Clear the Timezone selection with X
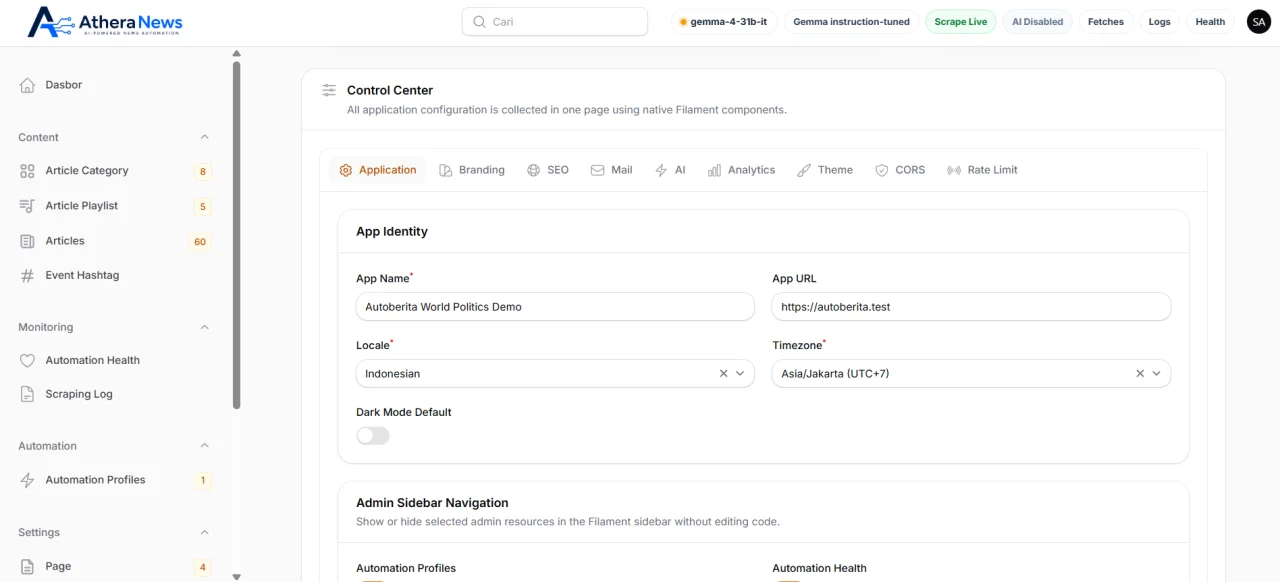 pos(1139,373)
